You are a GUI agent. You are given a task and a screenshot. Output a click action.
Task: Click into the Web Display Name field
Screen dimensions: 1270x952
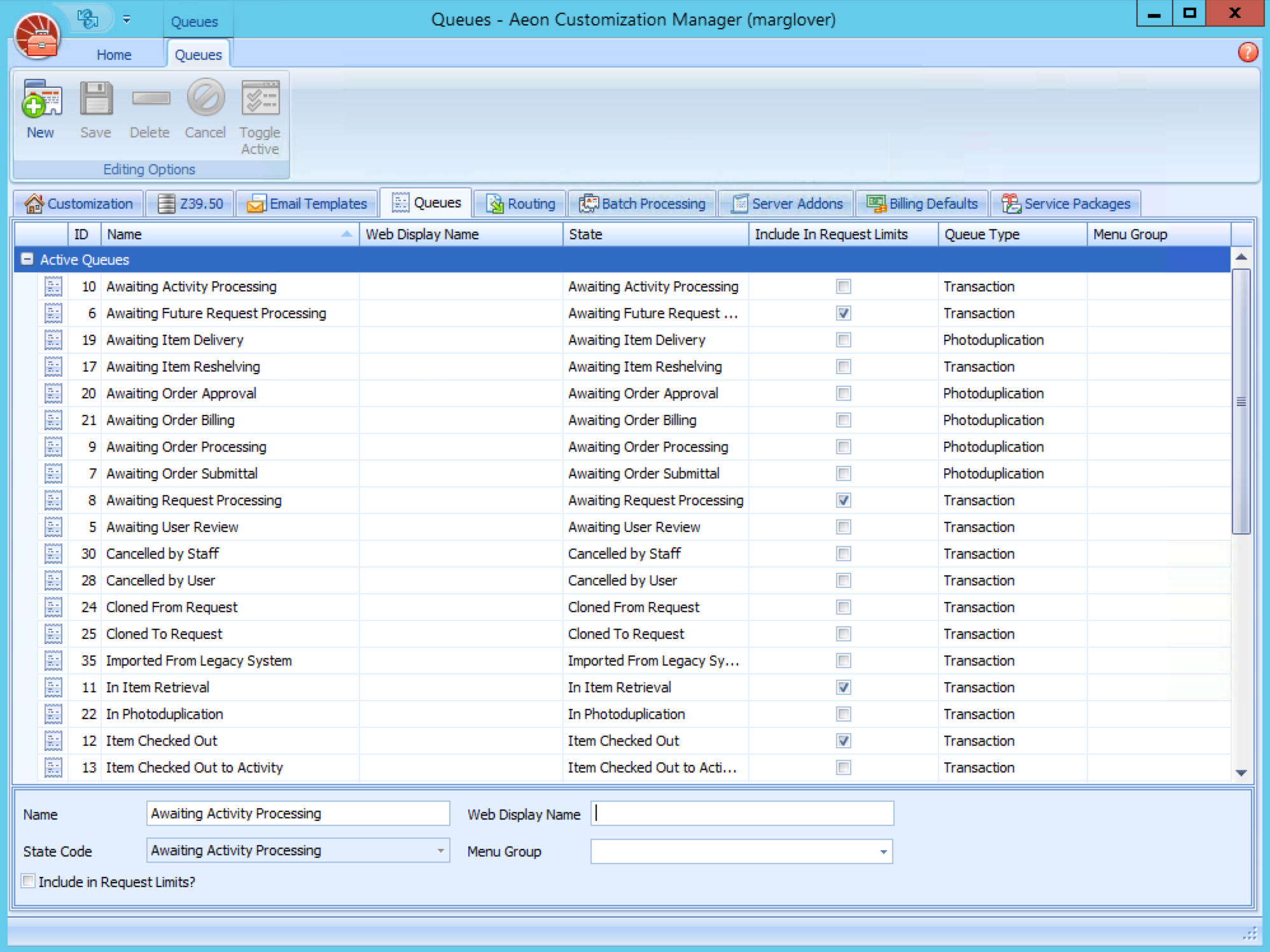point(742,814)
